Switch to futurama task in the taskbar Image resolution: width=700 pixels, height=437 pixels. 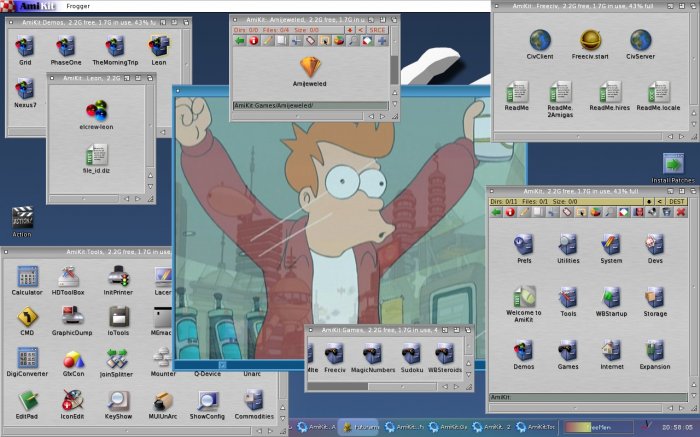point(360,427)
